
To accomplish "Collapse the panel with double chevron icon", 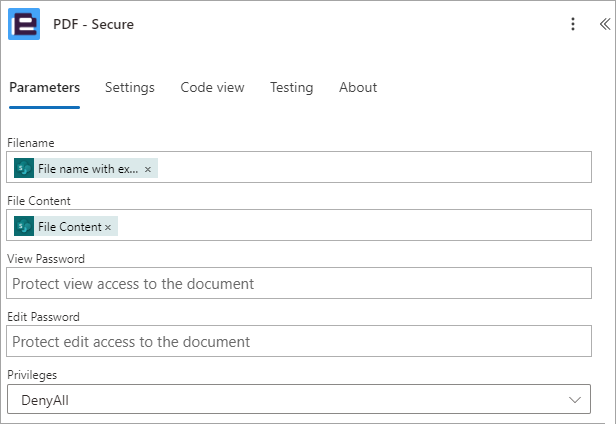I will pyautogui.click(x=605, y=24).
